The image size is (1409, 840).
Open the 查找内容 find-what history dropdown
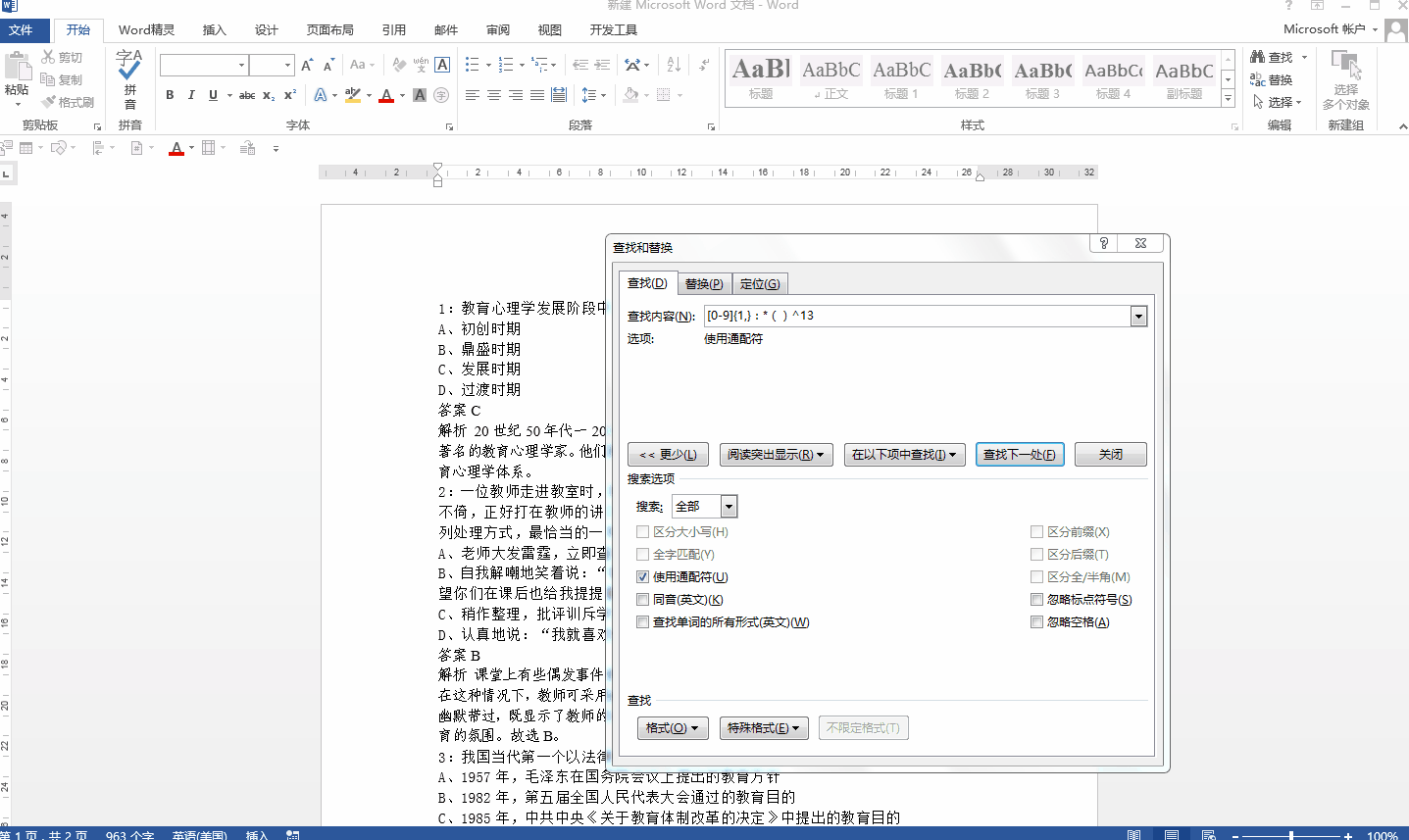pos(1138,316)
